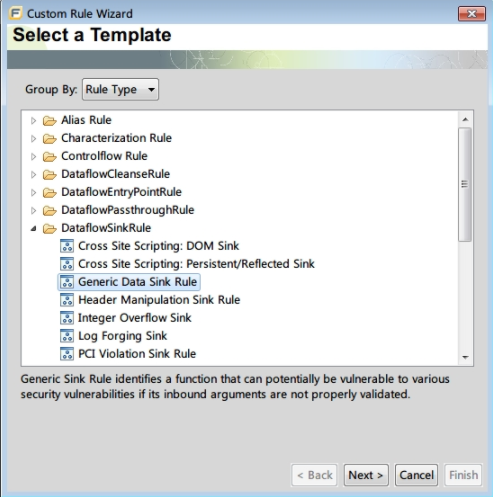Click the PCI Violation Sink Rule icon
Image resolution: width=493 pixels, height=497 pixels.
tap(67, 354)
